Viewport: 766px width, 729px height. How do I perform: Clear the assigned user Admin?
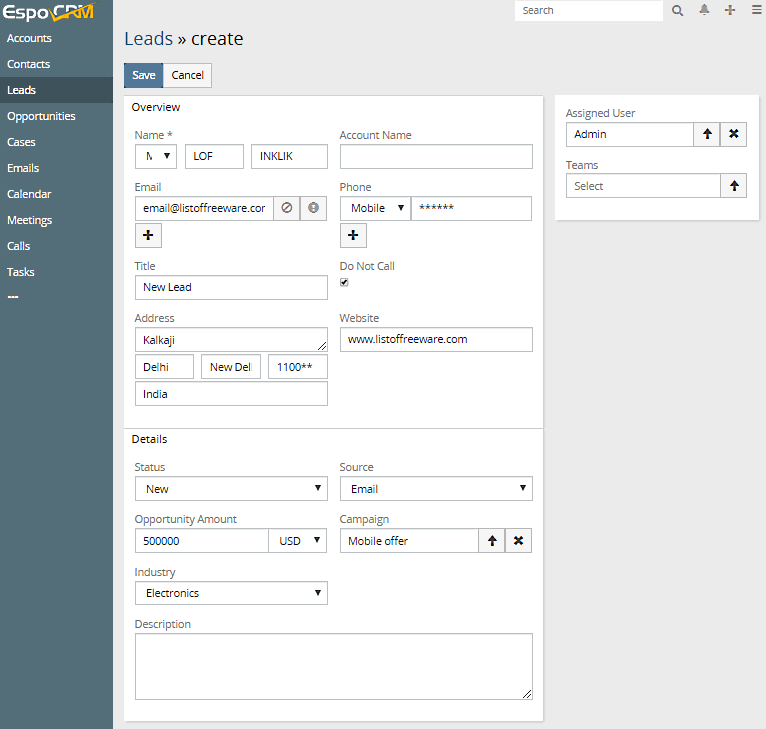click(x=733, y=134)
